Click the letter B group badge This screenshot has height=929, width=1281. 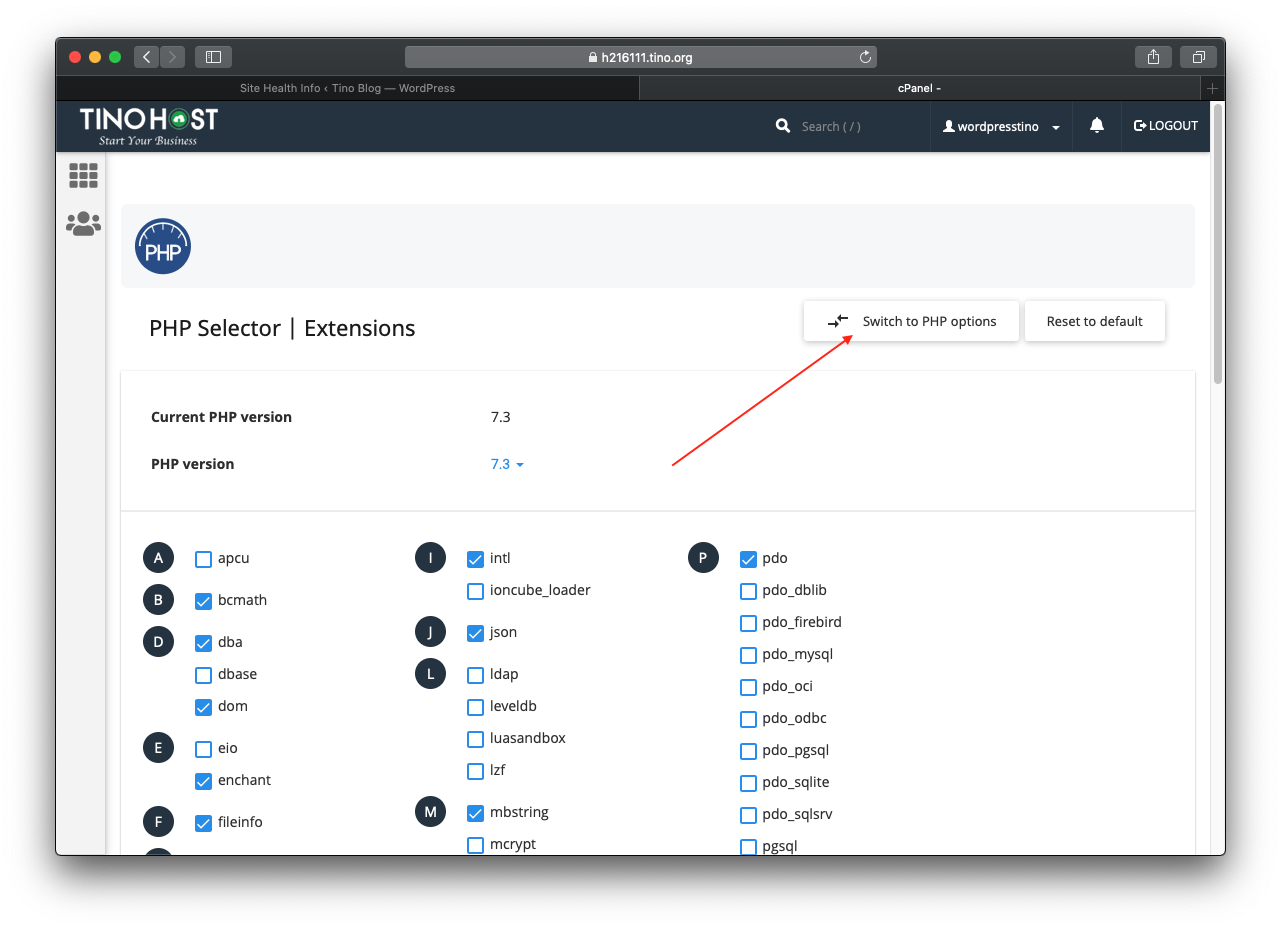coord(158,600)
